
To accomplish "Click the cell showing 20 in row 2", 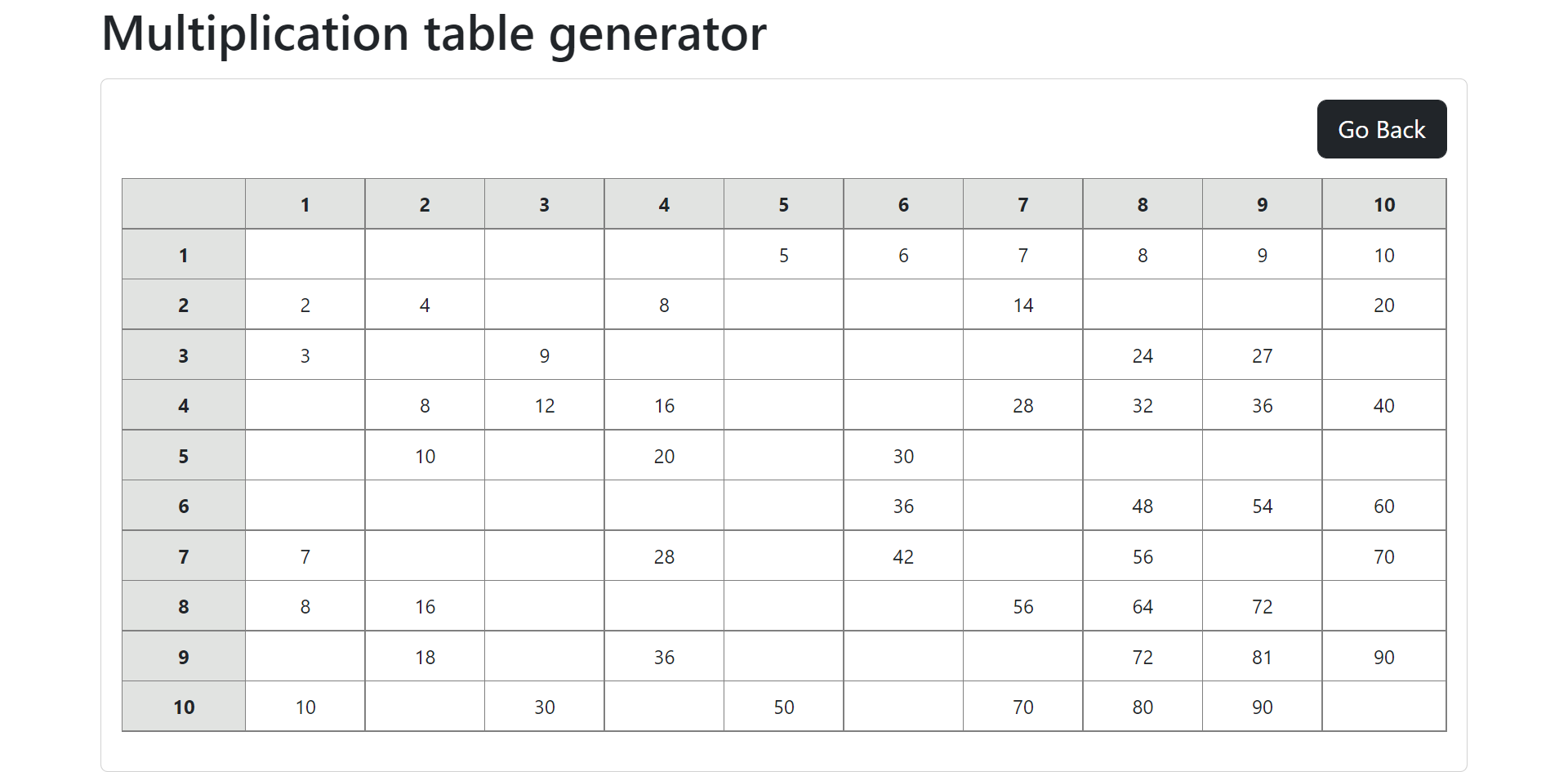I will 1383,305.
